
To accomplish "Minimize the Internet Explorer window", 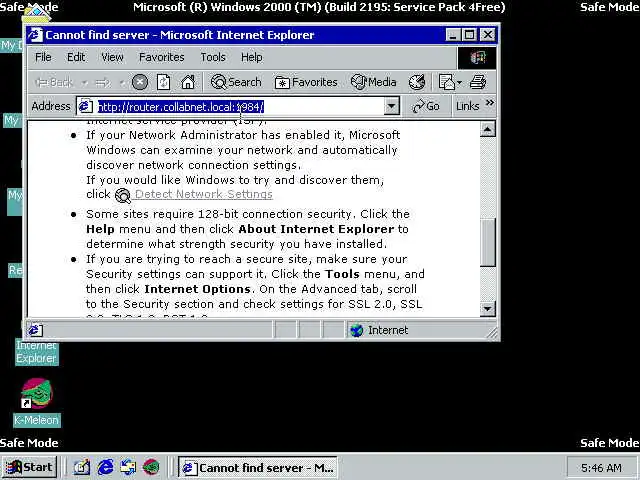I will pyautogui.click(x=453, y=35).
